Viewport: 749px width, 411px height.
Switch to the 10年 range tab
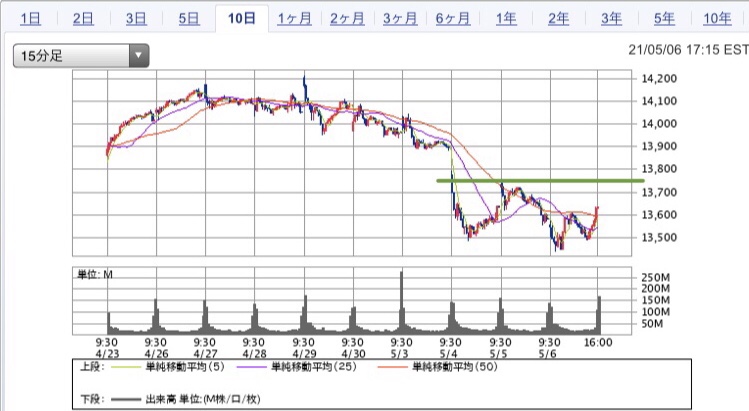717,19
